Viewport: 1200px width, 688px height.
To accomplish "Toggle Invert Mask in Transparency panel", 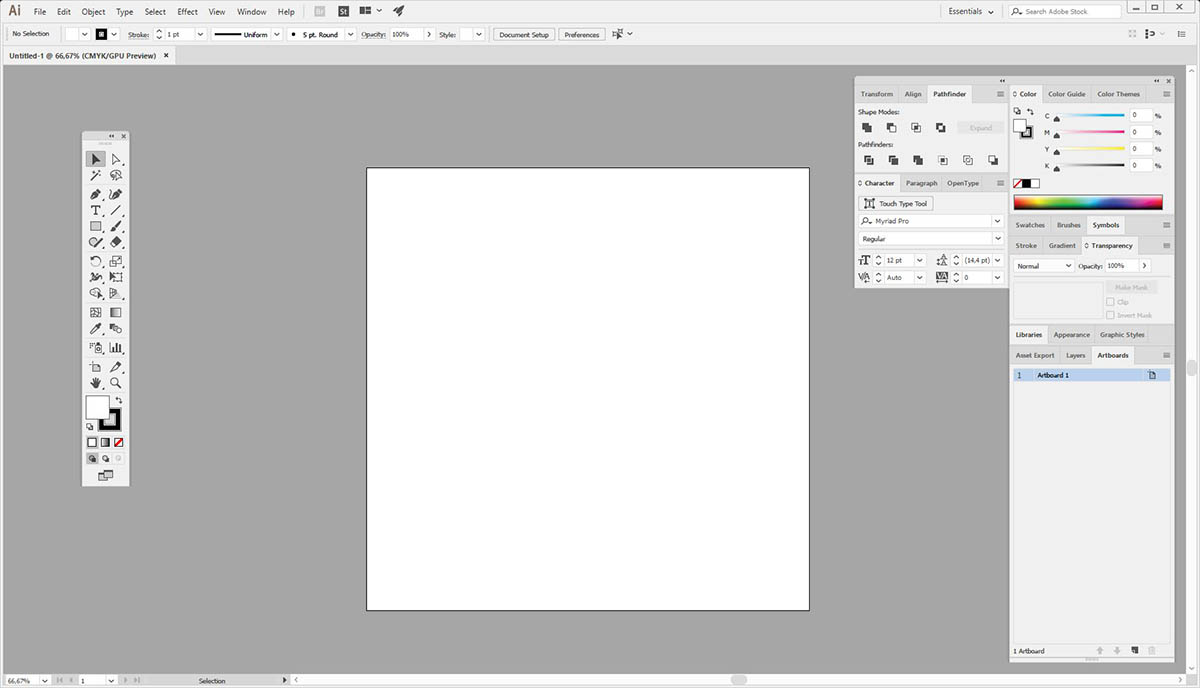I will [1110, 315].
